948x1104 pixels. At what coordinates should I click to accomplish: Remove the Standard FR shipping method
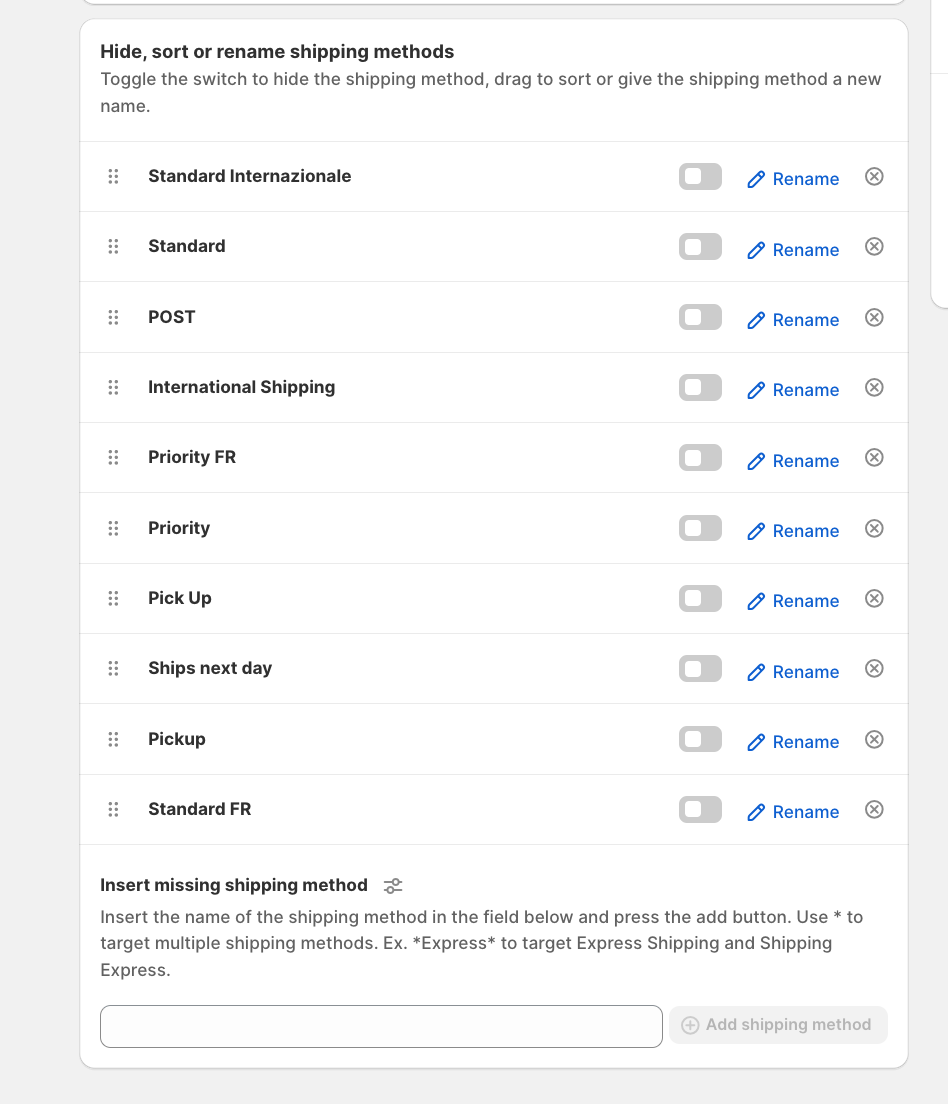[874, 809]
